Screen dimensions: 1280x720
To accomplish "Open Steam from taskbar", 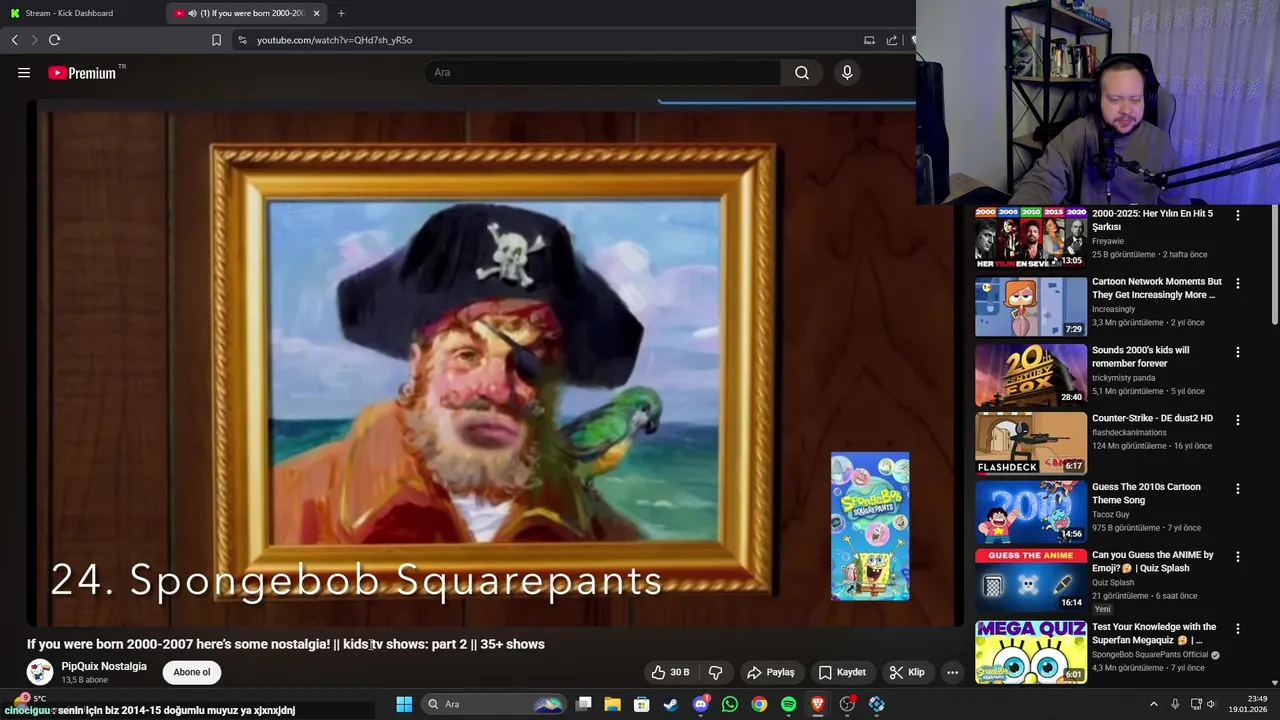I will 671,704.
